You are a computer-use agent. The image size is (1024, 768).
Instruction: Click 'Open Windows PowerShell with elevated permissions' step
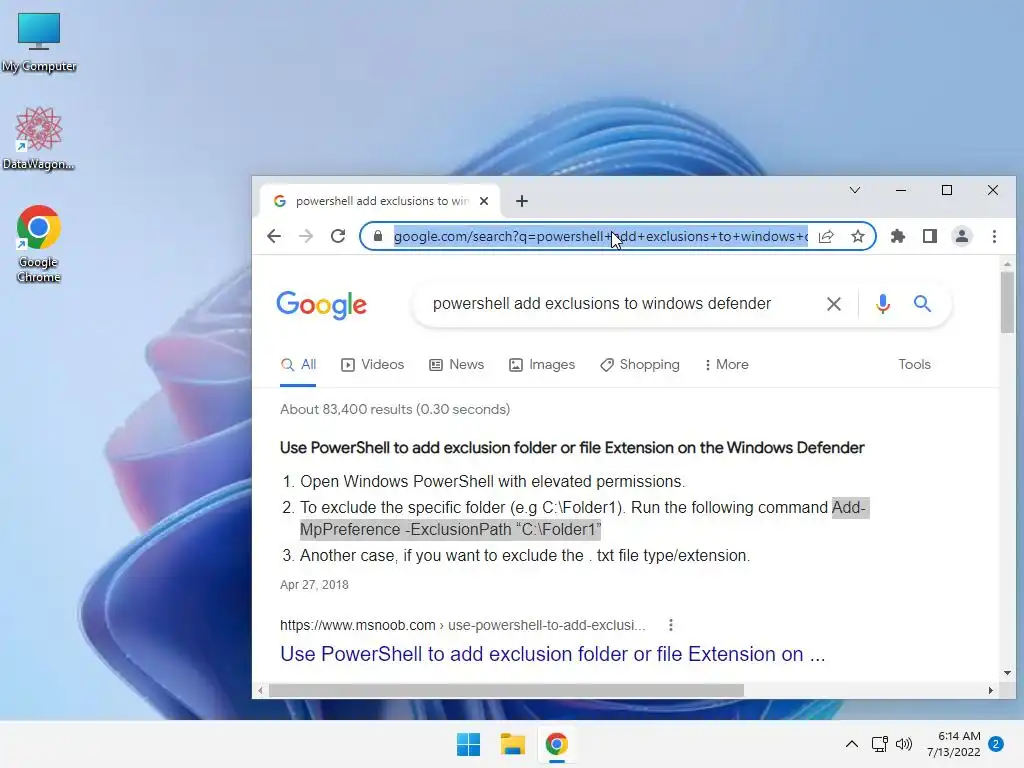tap(492, 481)
